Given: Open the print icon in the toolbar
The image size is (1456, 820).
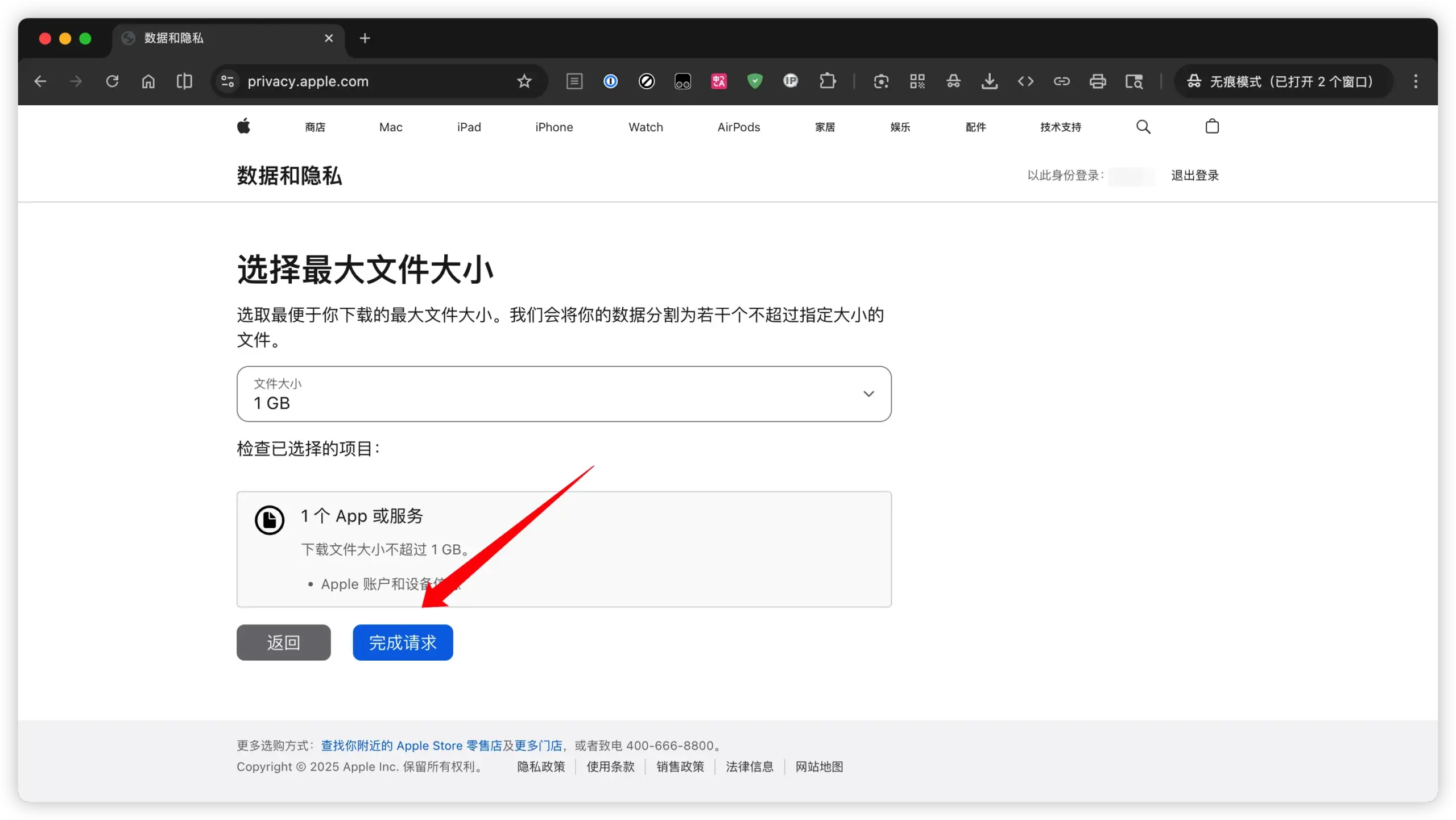Looking at the screenshot, I should [1097, 81].
